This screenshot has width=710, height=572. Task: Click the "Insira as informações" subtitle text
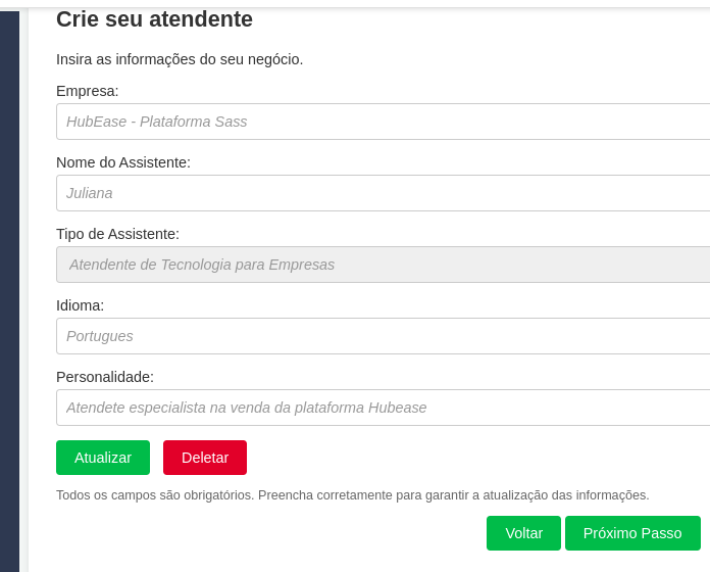pos(179,60)
